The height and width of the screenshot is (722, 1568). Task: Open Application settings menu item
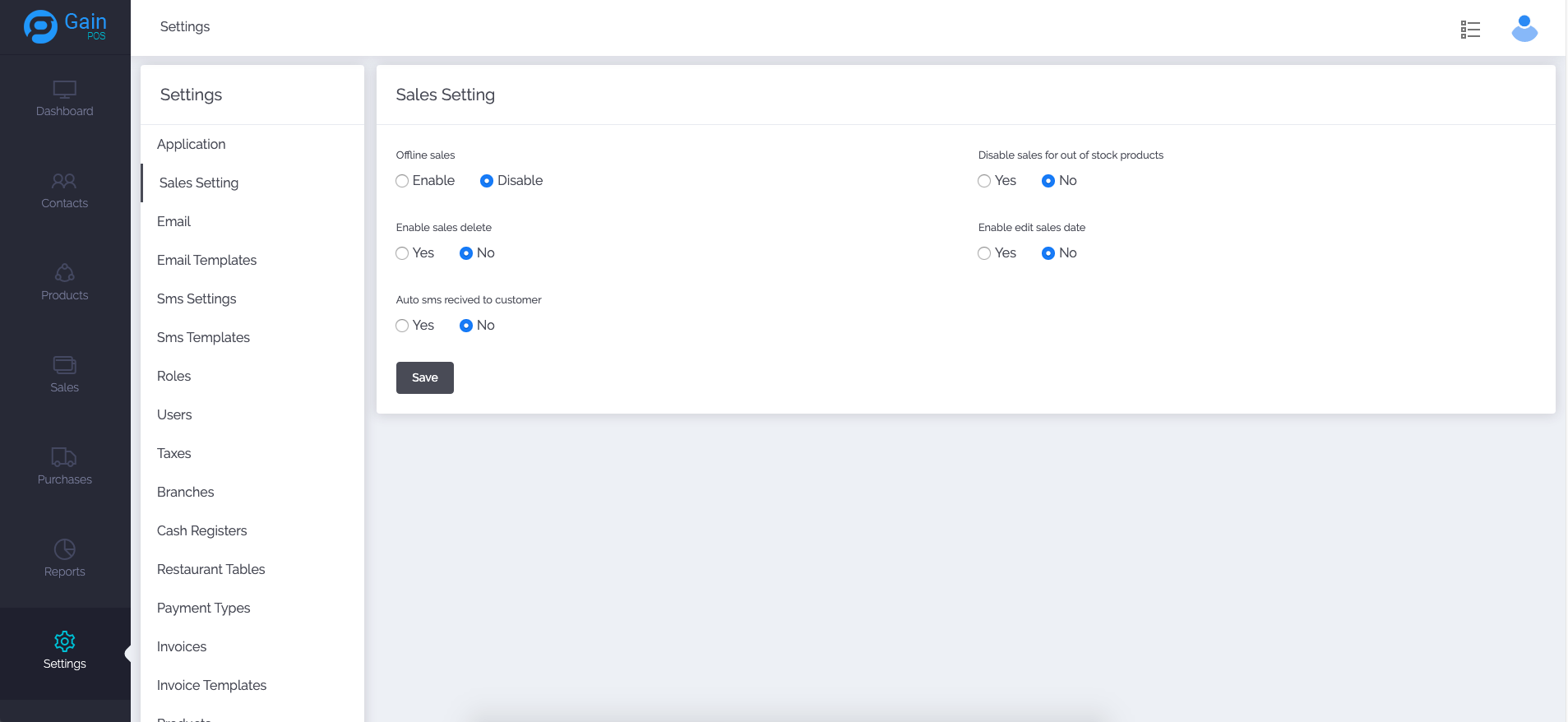tap(191, 144)
